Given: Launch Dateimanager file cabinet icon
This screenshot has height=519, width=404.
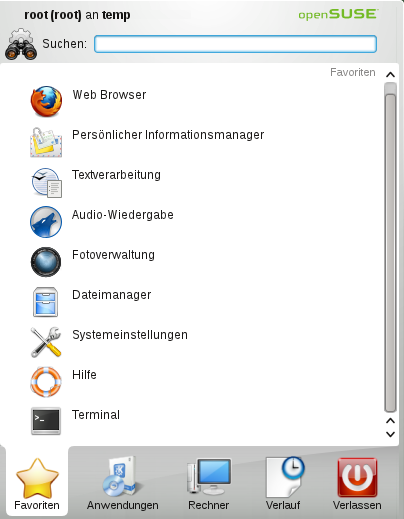Looking at the screenshot, I should (x=46, y=302).
